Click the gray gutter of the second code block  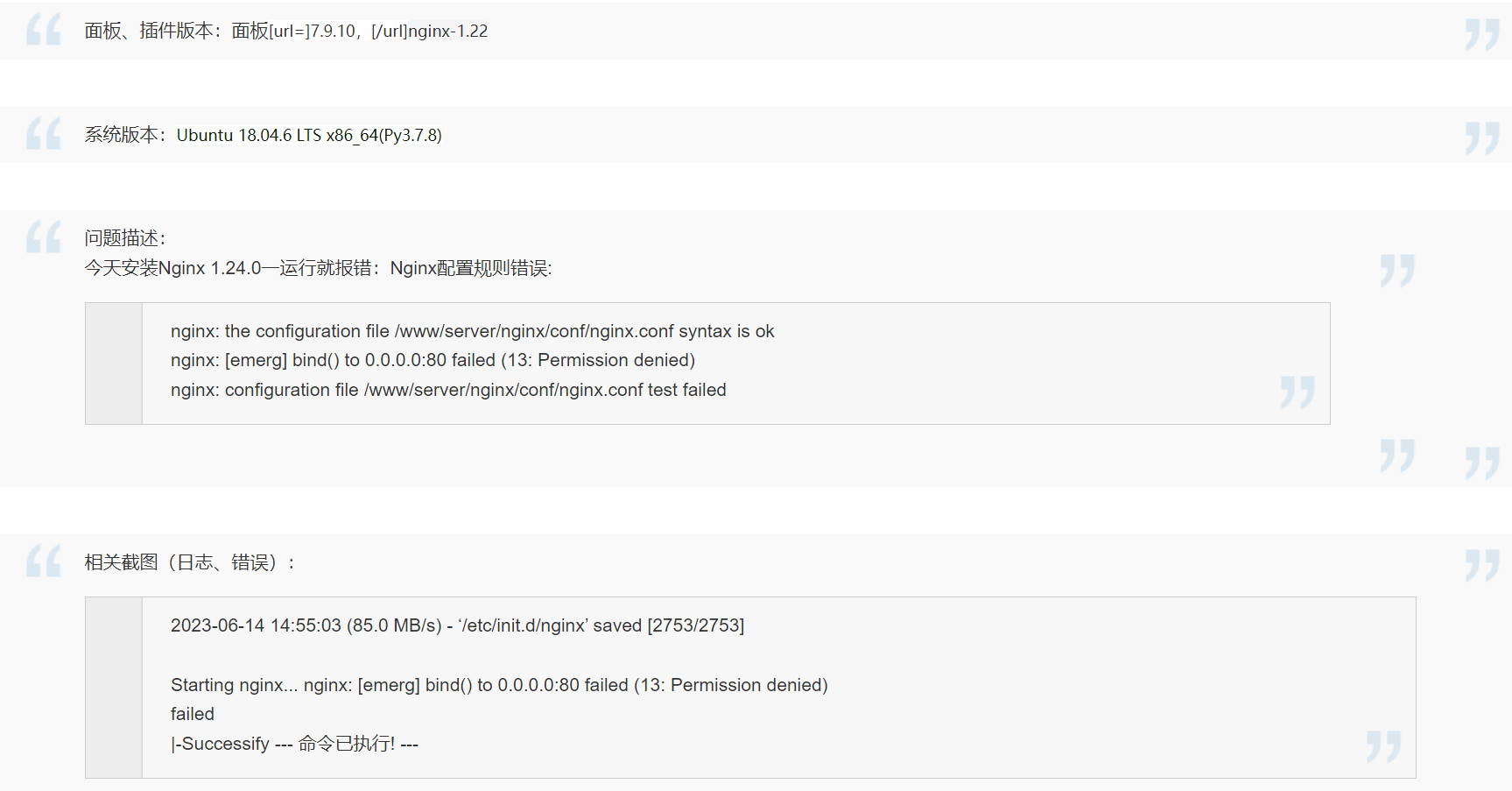tap(114, 688)
